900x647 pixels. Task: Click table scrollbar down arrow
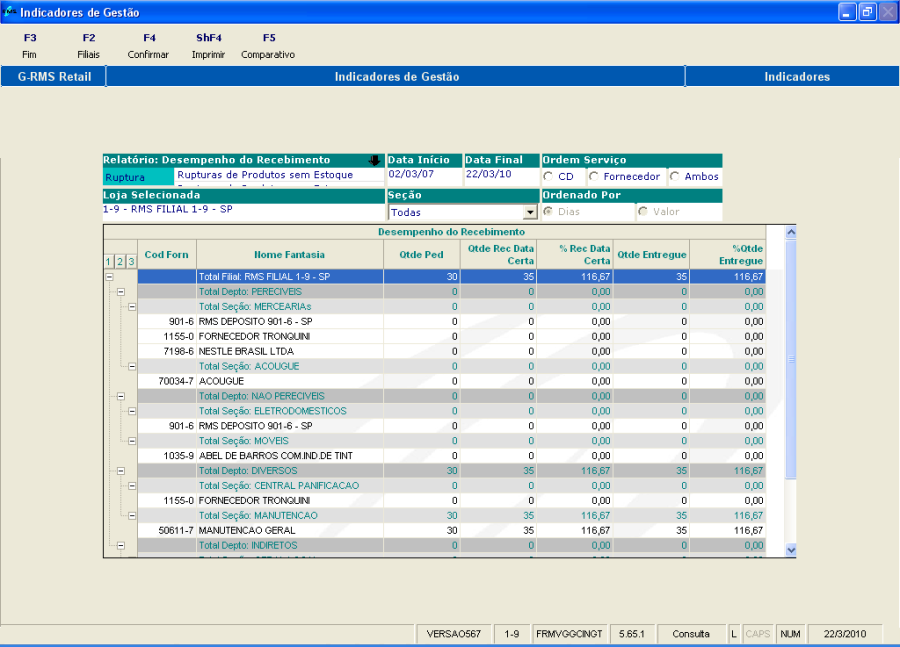[x=790, y=549]
